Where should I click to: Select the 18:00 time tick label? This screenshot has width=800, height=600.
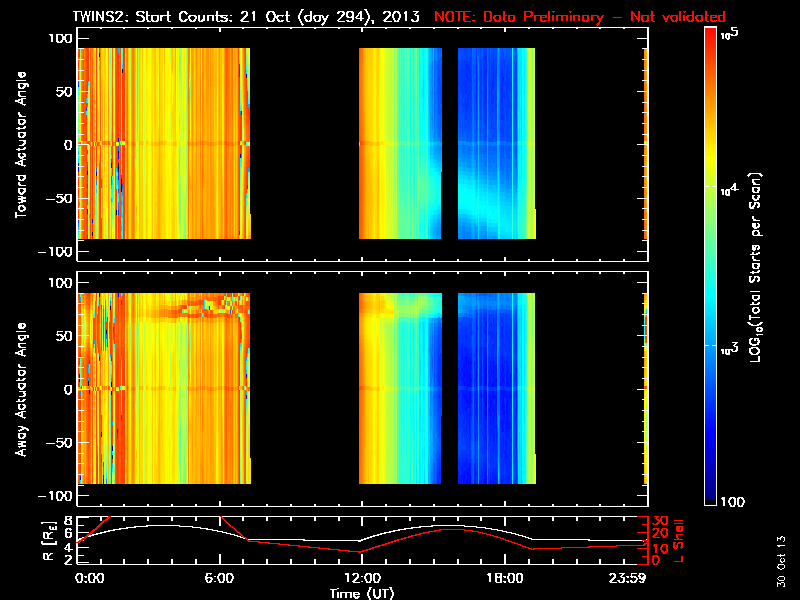tap(503, 578)
